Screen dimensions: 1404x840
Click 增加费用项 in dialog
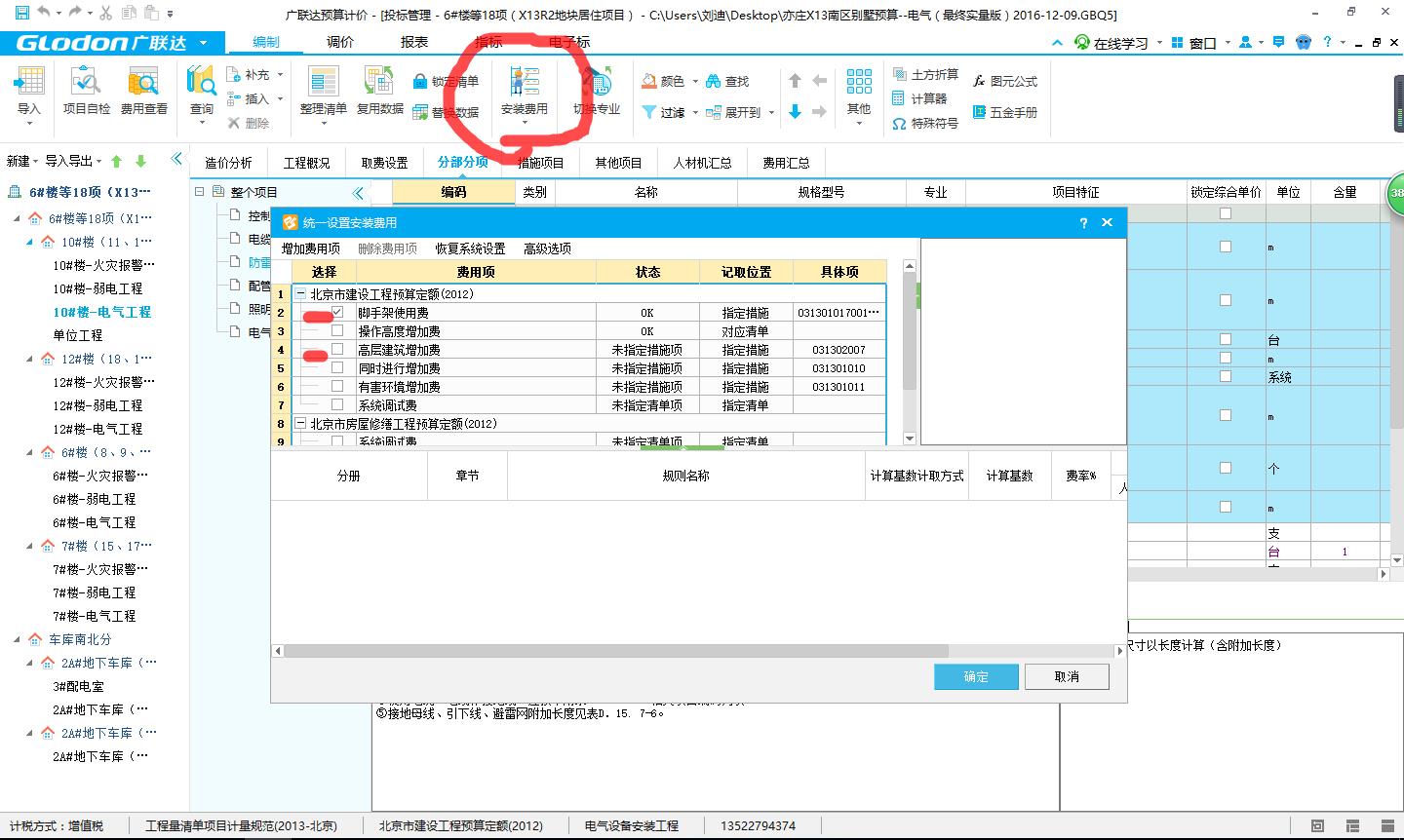tap(311, 248)
